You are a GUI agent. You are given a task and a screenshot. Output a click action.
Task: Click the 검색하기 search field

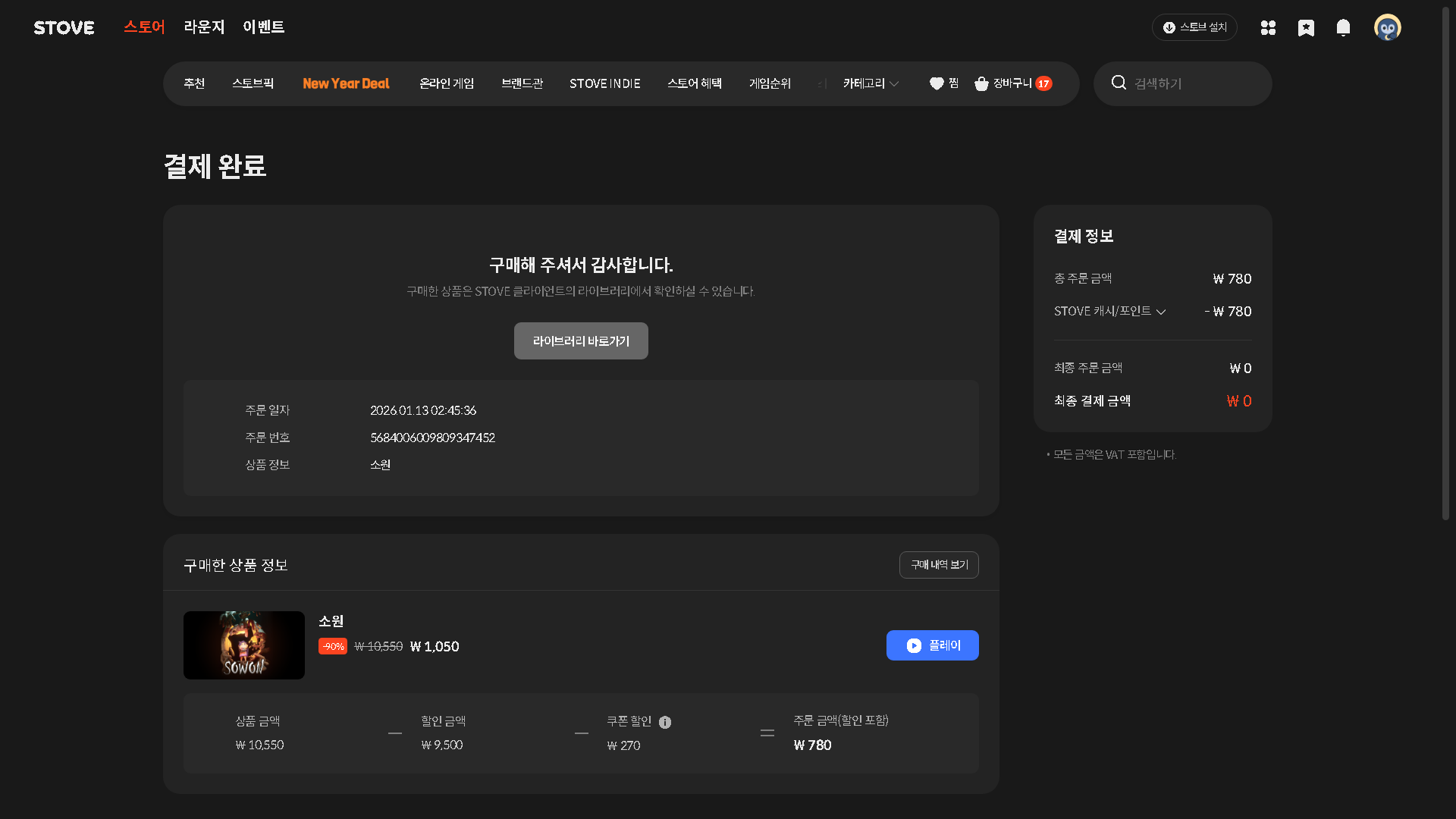[x=1195, y=83]
